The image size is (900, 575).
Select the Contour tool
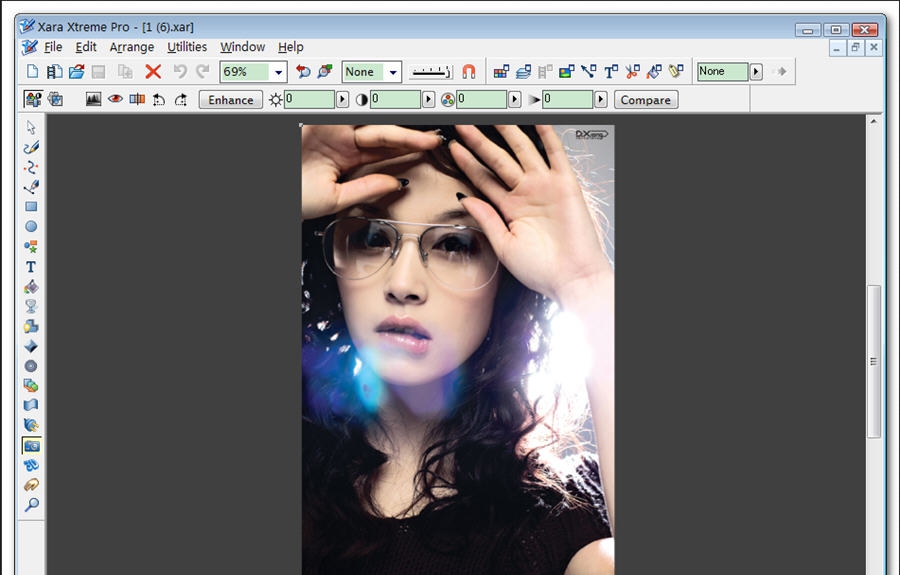[x=31, y=366]
